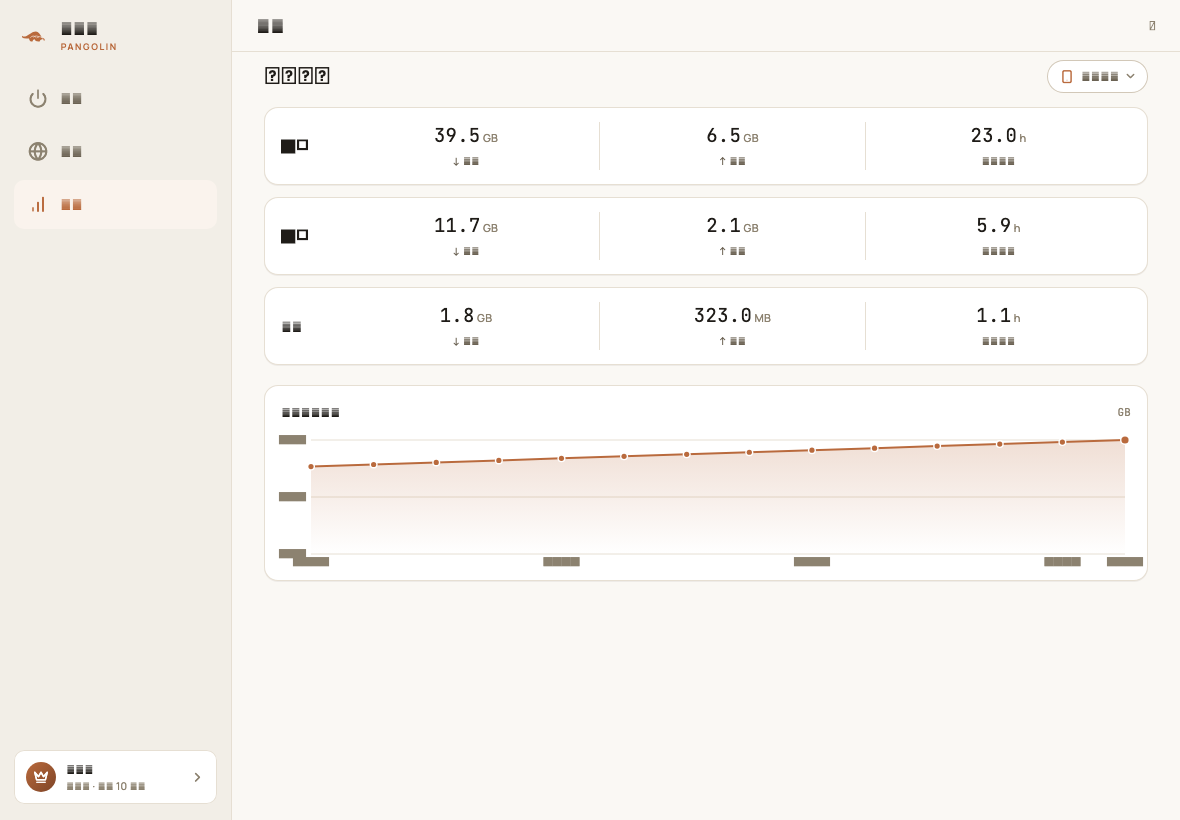
Task: Click the last data point on the chart
Action: pyautogui.click(x=1125, y=440)
